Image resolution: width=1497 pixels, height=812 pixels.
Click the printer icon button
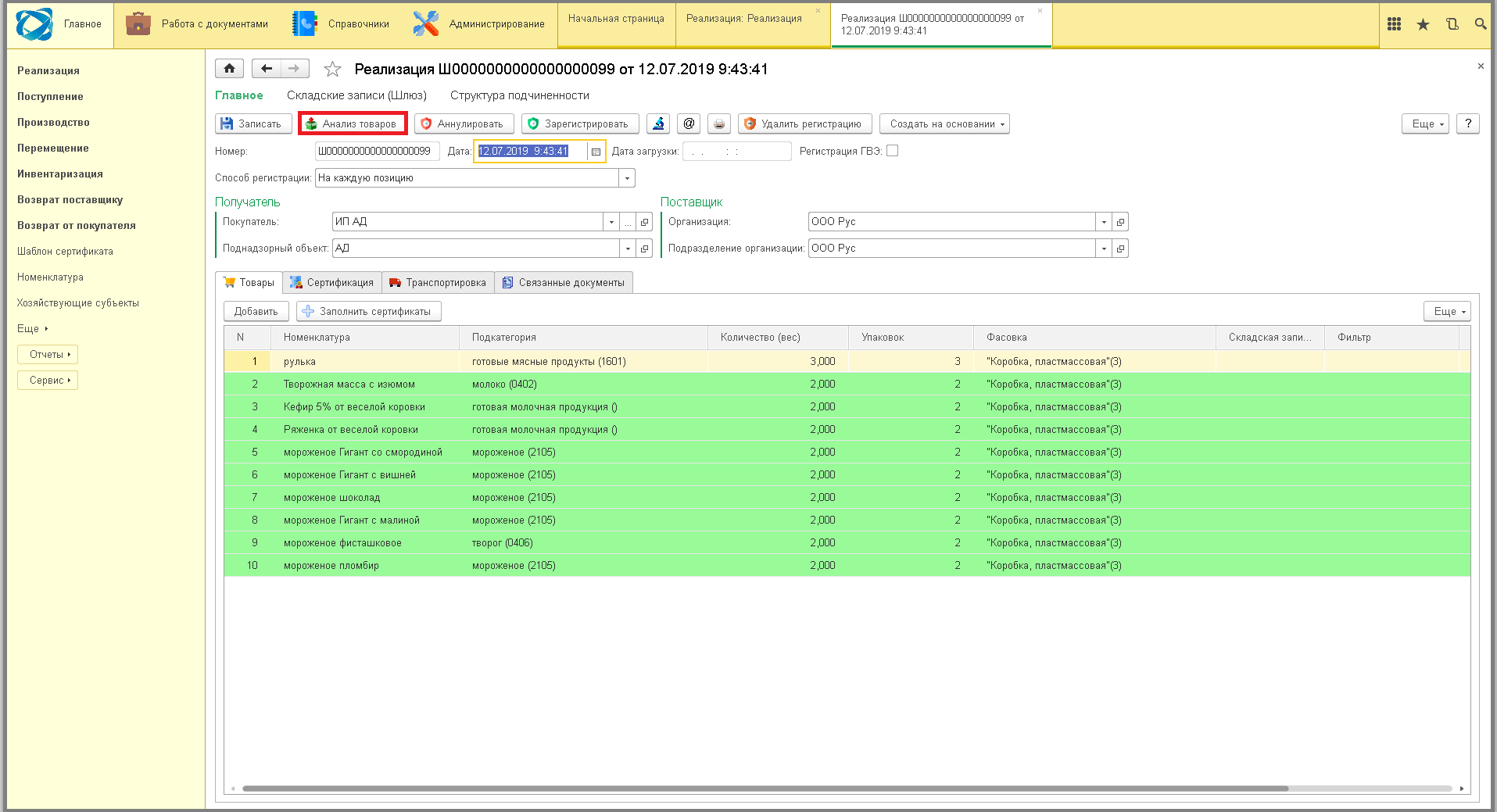click(719, 123)
